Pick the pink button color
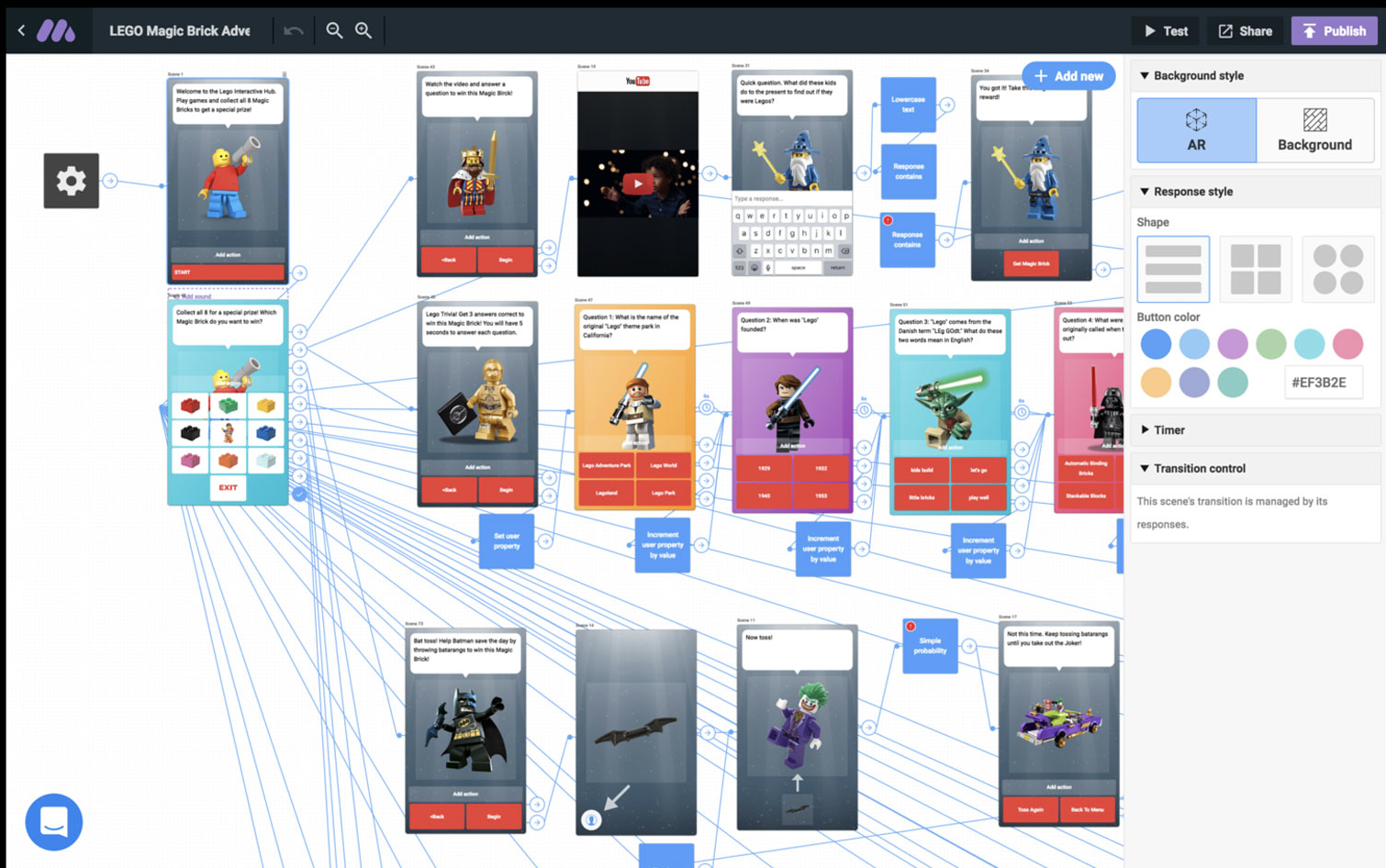The width and height of the screenshot is (1386, 868). click(x=1347, y=344)
